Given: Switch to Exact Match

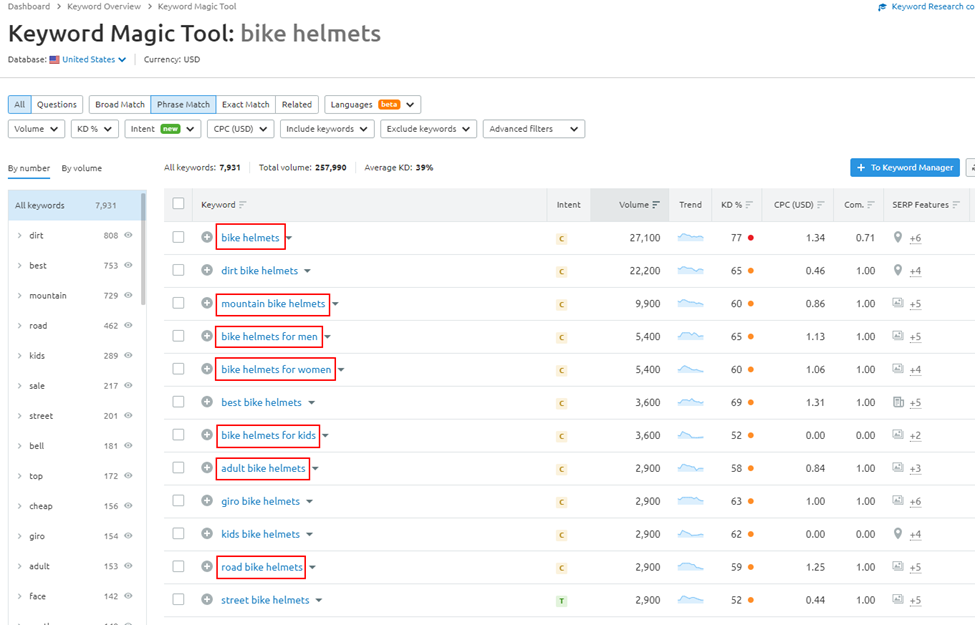Looking at the screenshot, I should click(246, 104).
